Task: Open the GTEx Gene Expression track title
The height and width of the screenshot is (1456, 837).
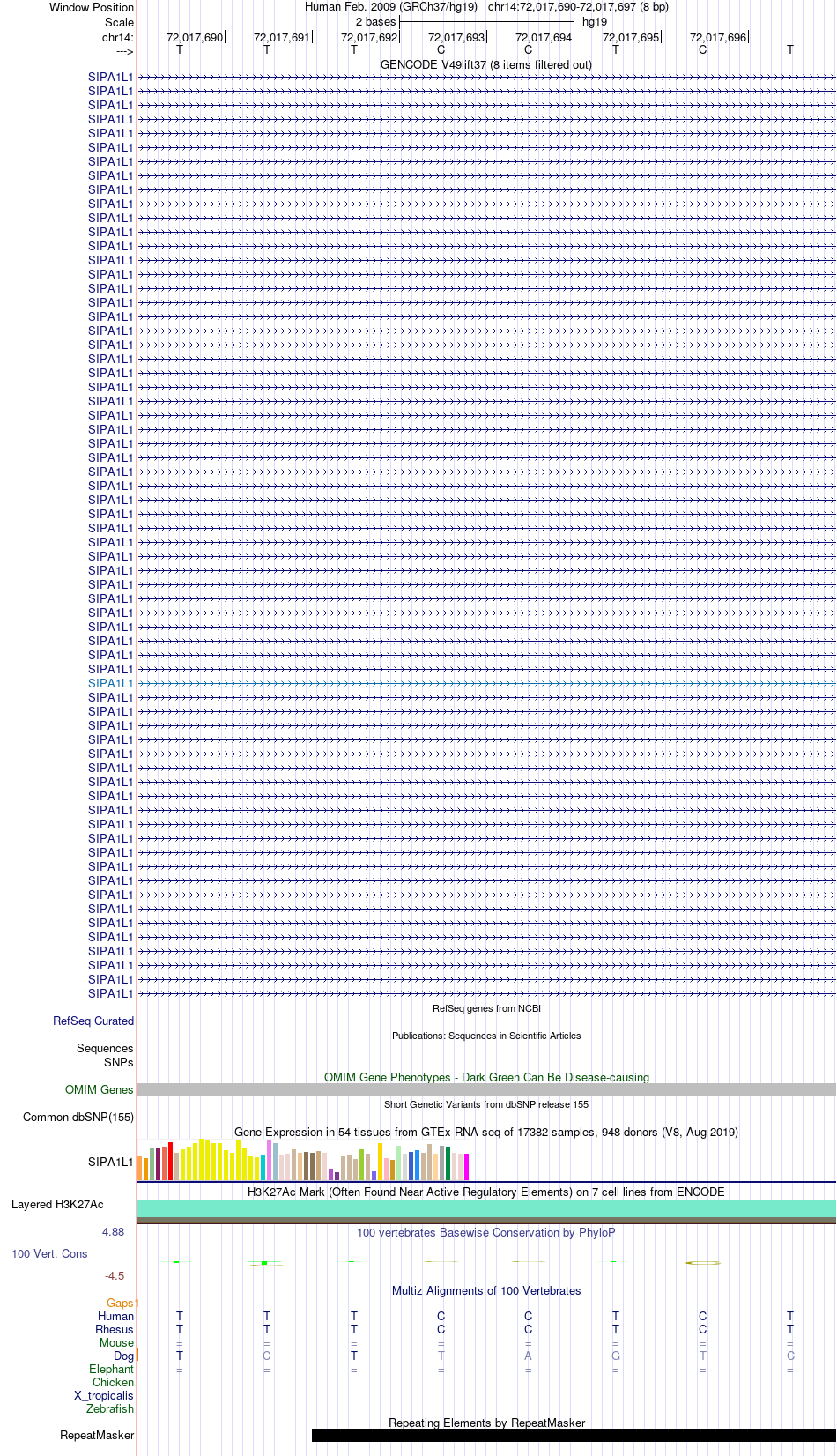Action: click(486, 1132)
